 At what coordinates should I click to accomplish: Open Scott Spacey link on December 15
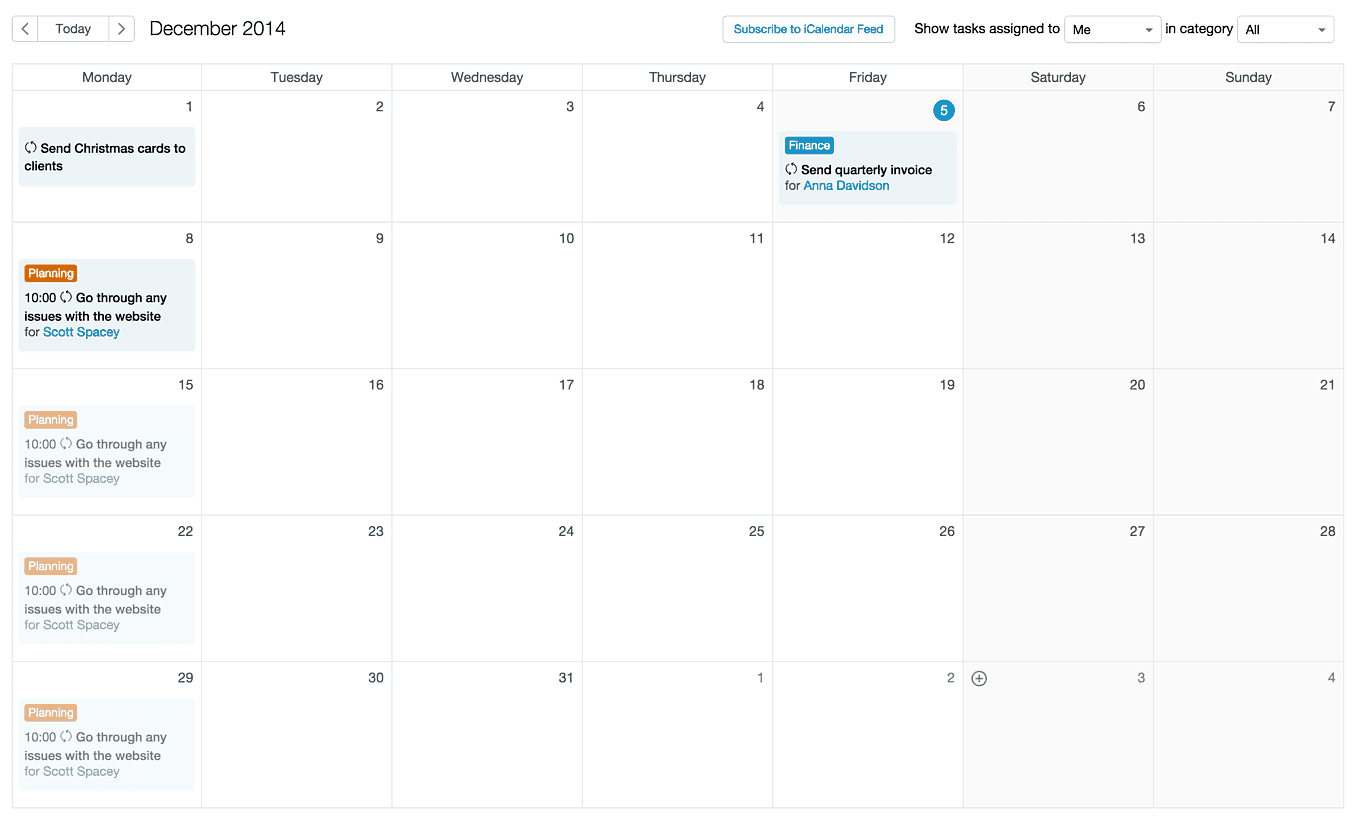click(81, 479)
